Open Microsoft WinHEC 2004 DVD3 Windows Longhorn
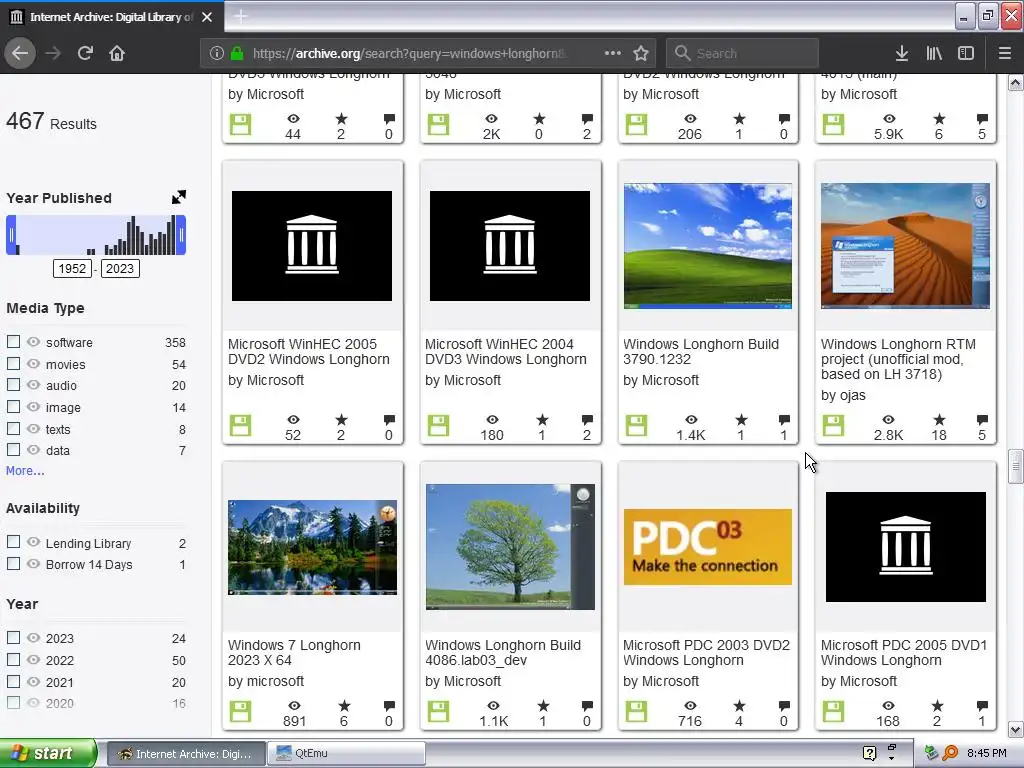This screenshot has width=1024, height=768. [x=505, y=351]
